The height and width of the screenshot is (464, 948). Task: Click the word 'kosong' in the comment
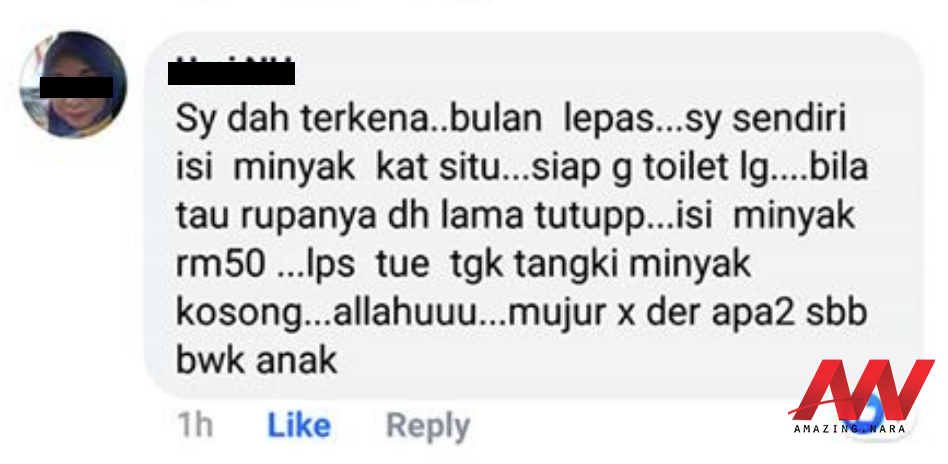(246, 315)
